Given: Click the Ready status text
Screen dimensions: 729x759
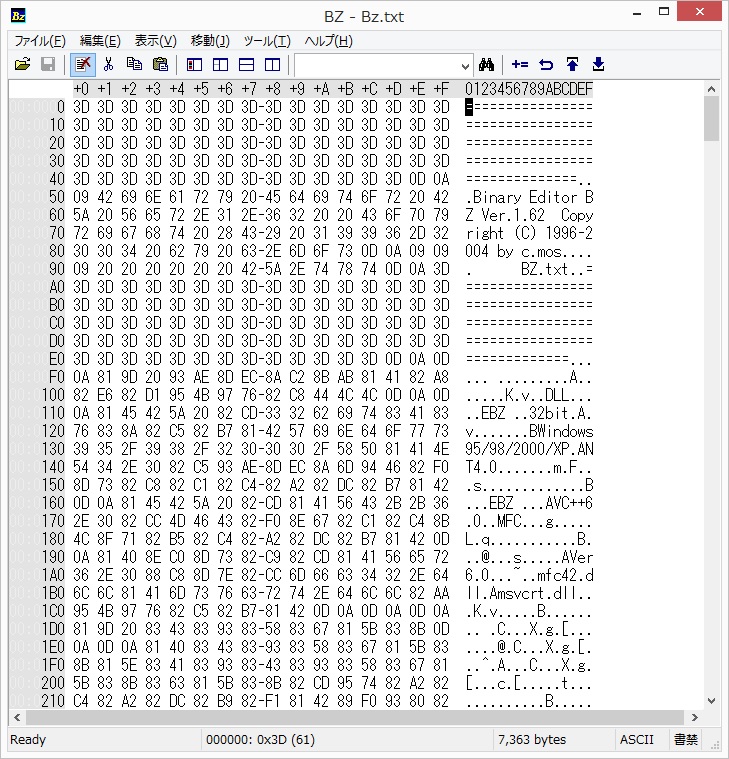Looking at the screenshot, I should coord(28,739).
